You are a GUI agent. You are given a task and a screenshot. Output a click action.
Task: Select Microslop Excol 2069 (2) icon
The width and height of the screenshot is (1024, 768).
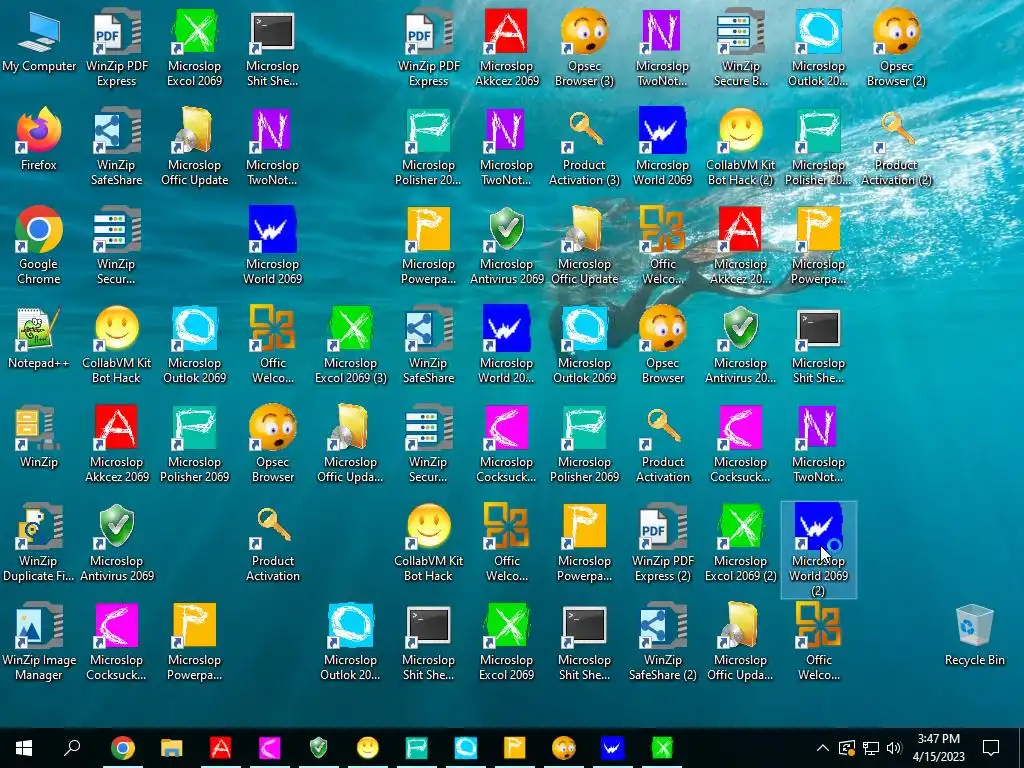(x=740, y=542)
